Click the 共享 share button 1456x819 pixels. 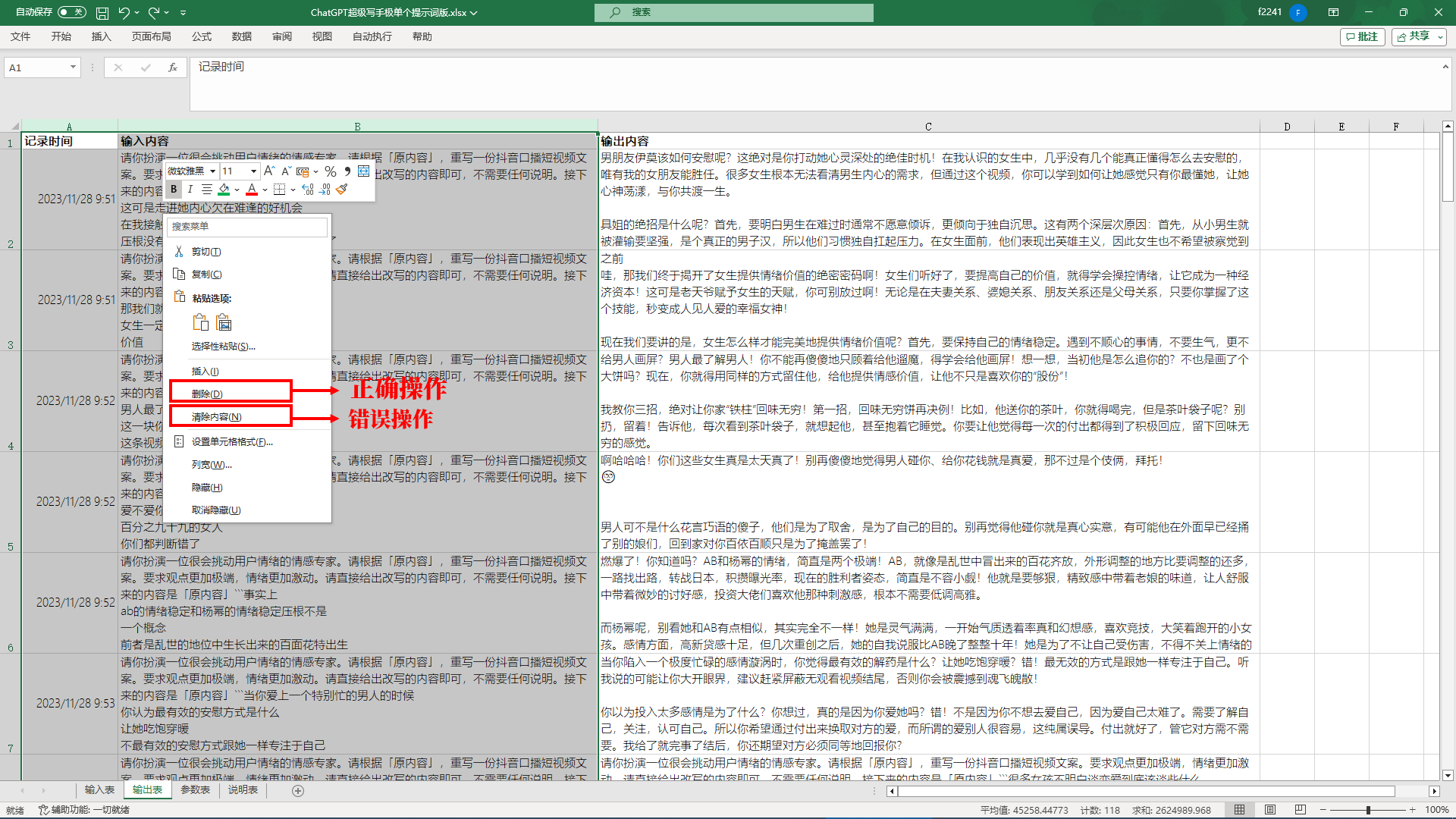[x=1419, y=36]
